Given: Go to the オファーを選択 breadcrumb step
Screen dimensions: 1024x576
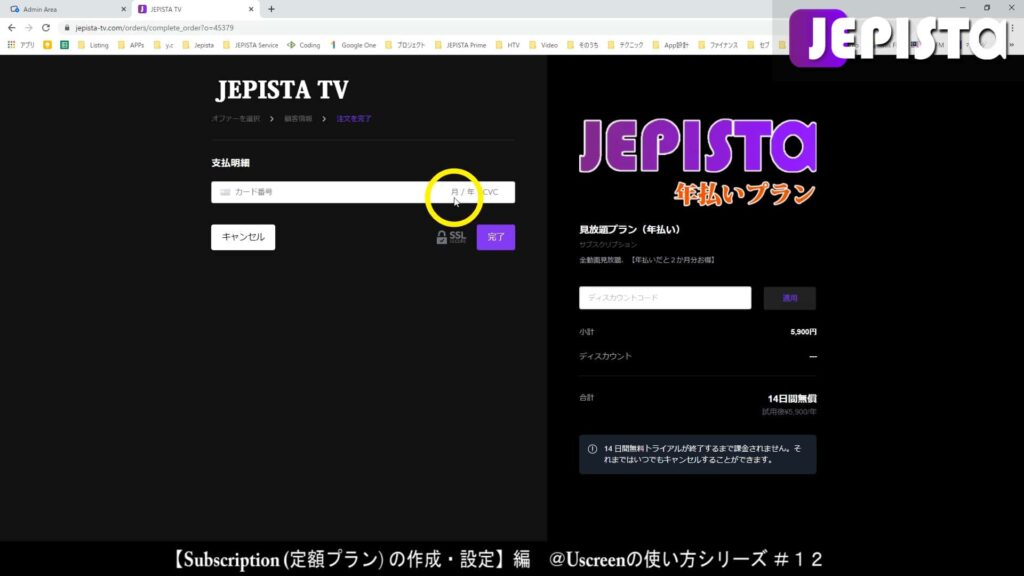Looking at the screenshot, I should pos(236,119).
